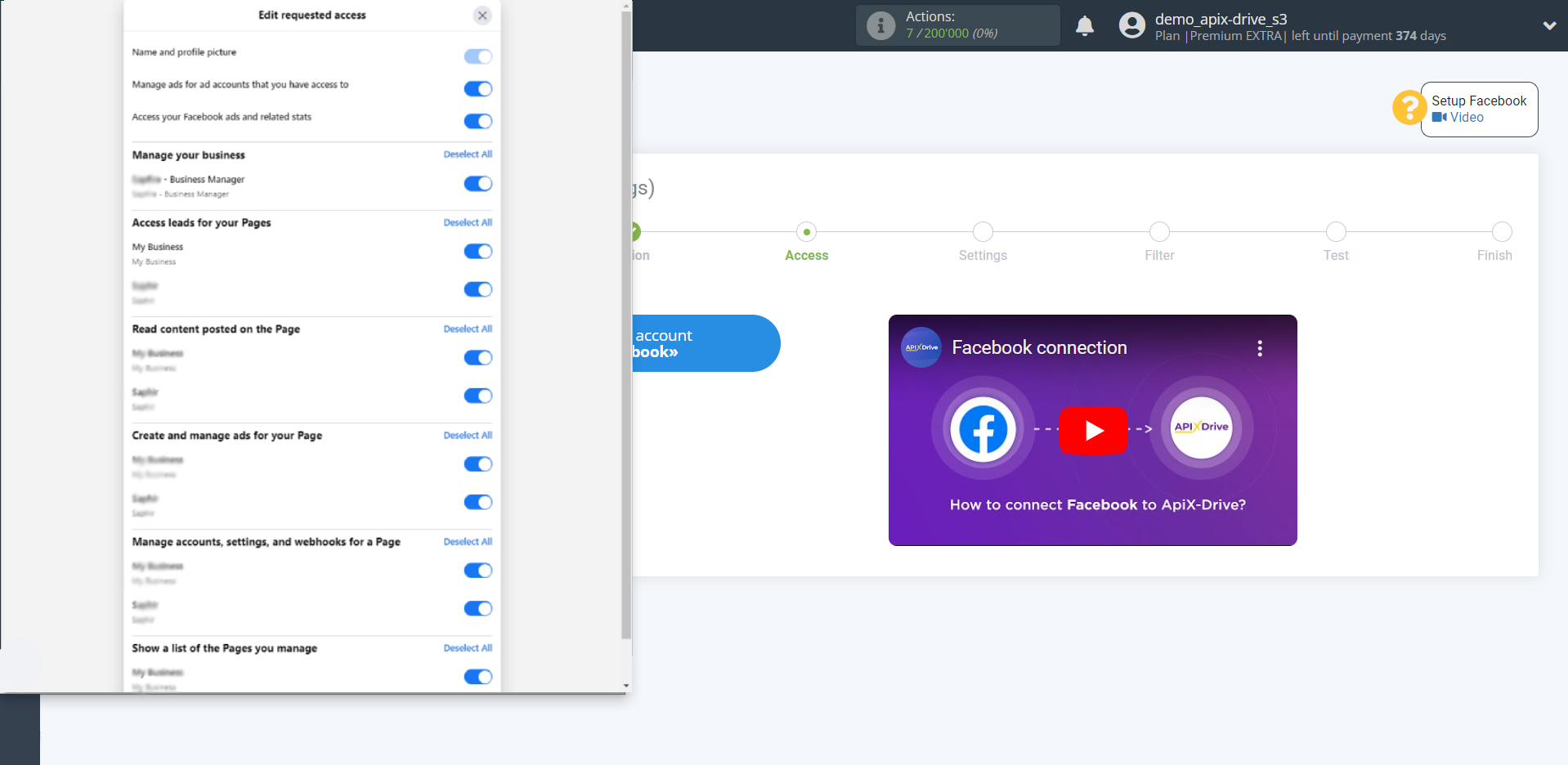1568x765 pixels.
Task: Click 'Manage your business' section heading
Action: click(x=189, y=155)
